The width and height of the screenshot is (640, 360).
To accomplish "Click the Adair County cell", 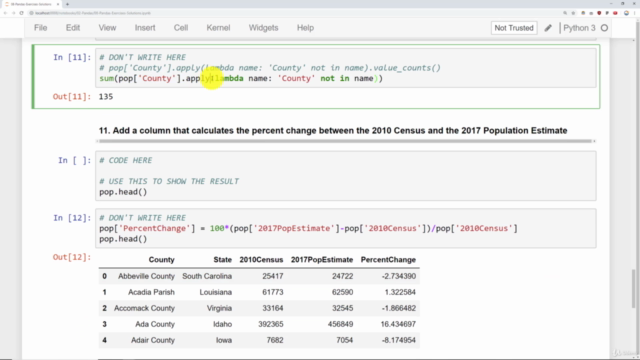I will click(x=153, y=340).
